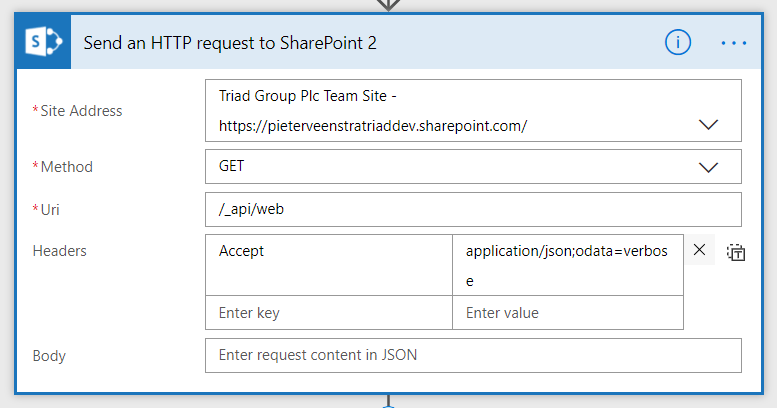Click the Triad Group Plc Team Site text

[307, 96]
